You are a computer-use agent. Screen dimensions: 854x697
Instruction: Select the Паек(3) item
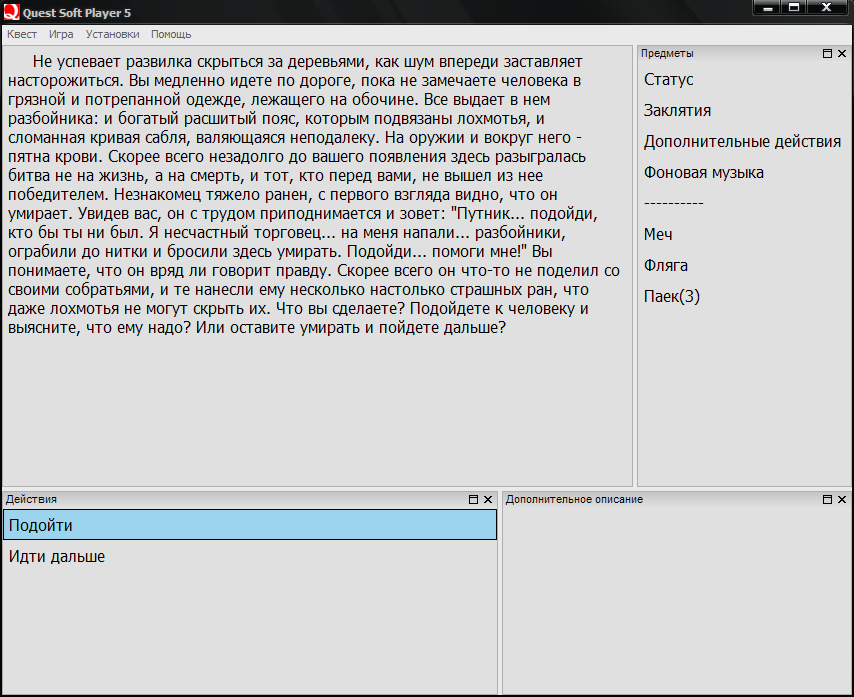pyautogui.click(x=672, y=297)
